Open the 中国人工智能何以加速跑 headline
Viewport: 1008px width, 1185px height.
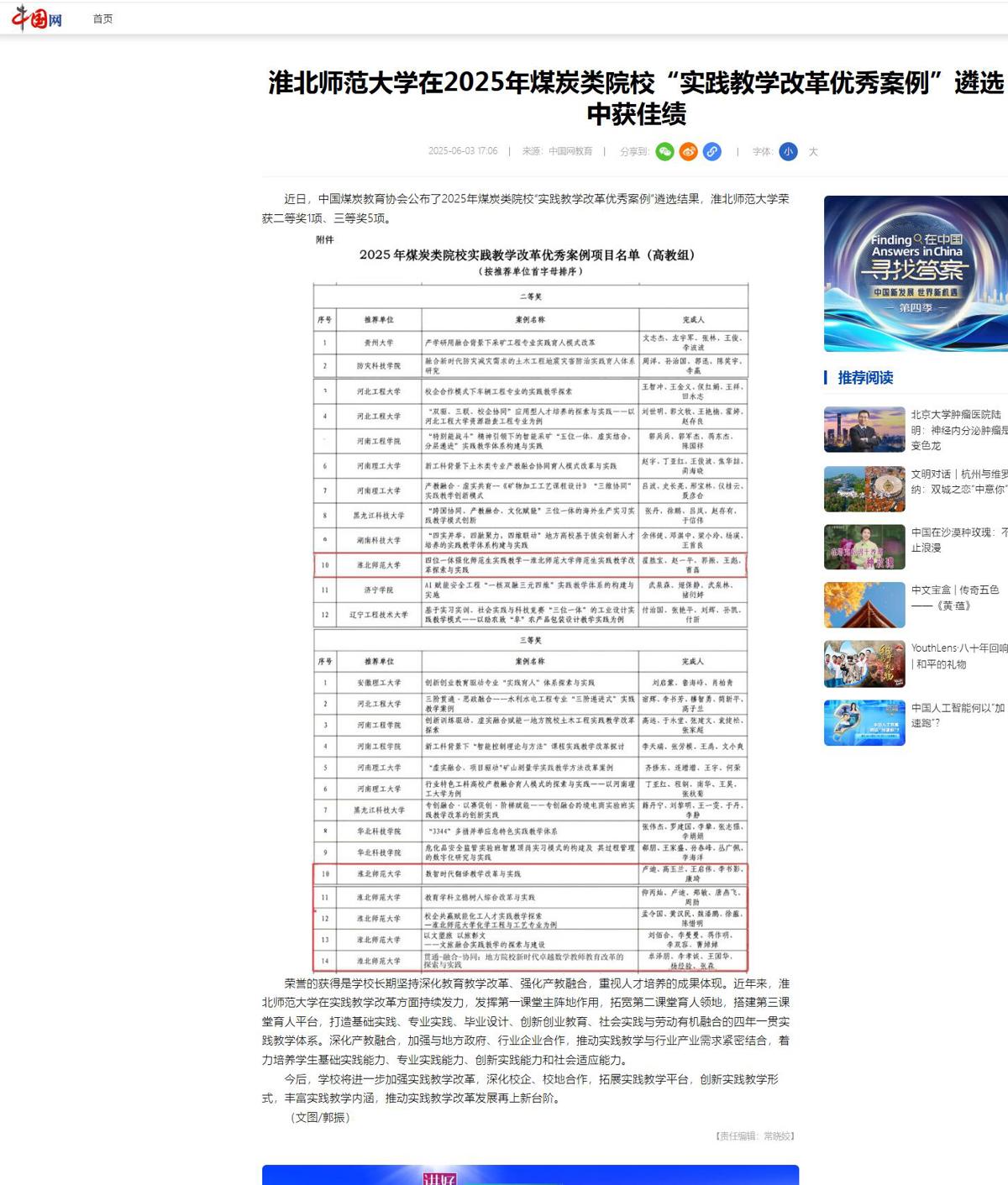[958, 715]
